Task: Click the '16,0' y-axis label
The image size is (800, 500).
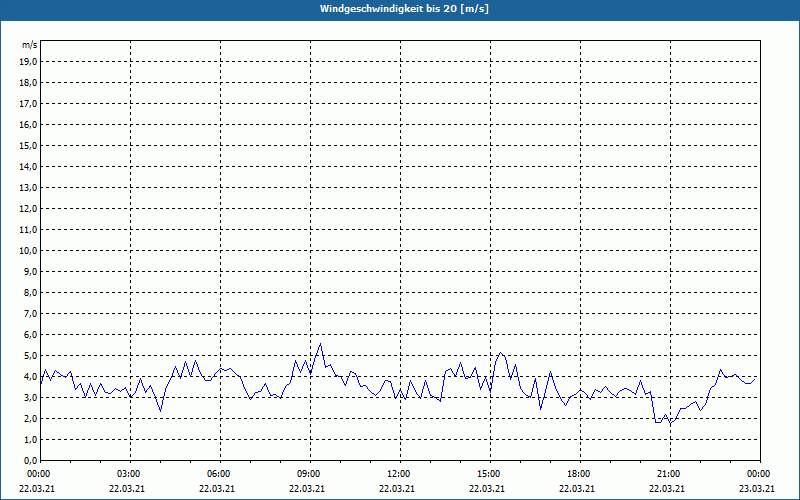Action: tap(28, 124)
